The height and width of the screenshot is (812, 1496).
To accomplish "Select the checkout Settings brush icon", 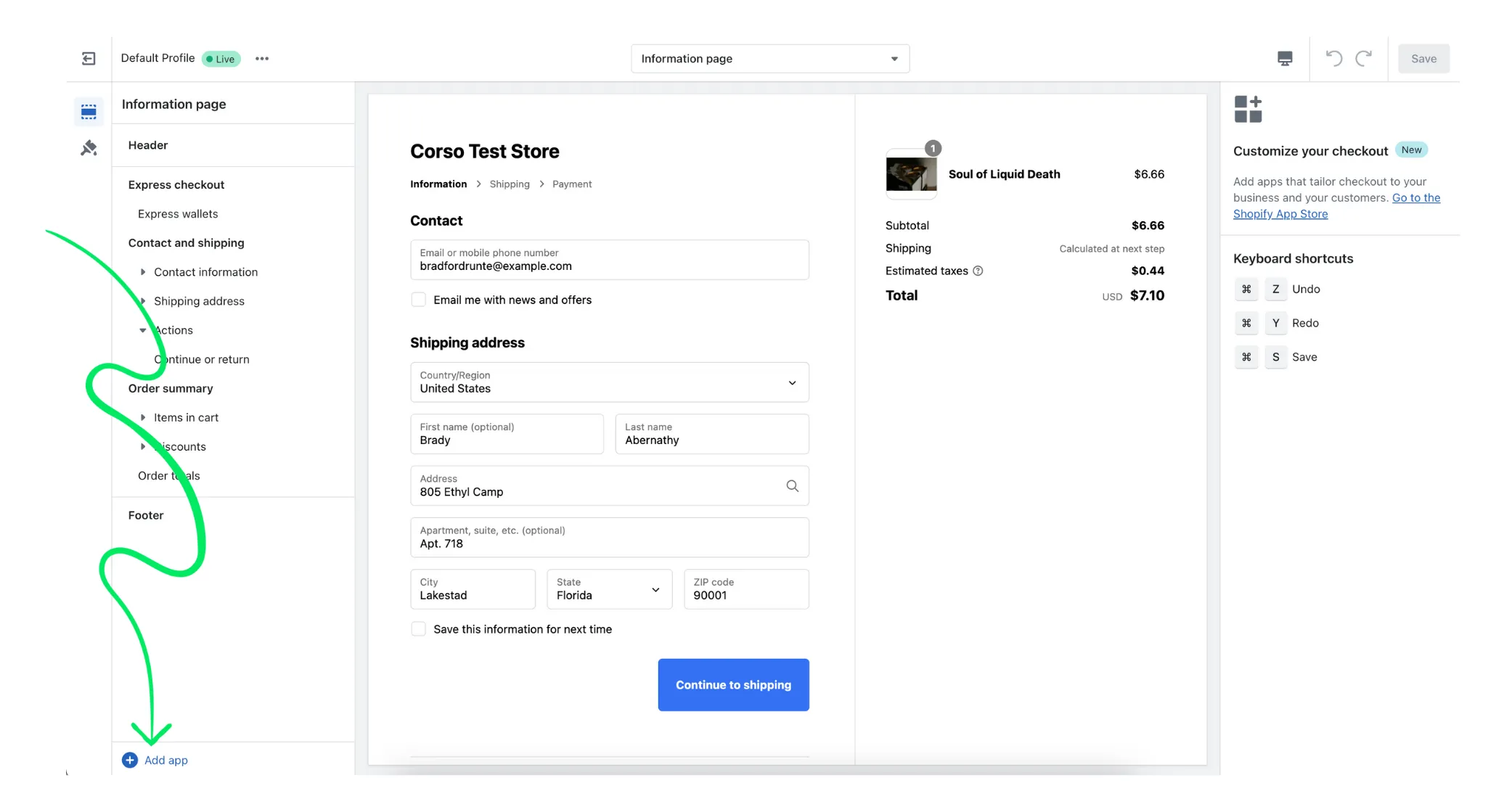I will pyautogui.click(x=88, y=147).
